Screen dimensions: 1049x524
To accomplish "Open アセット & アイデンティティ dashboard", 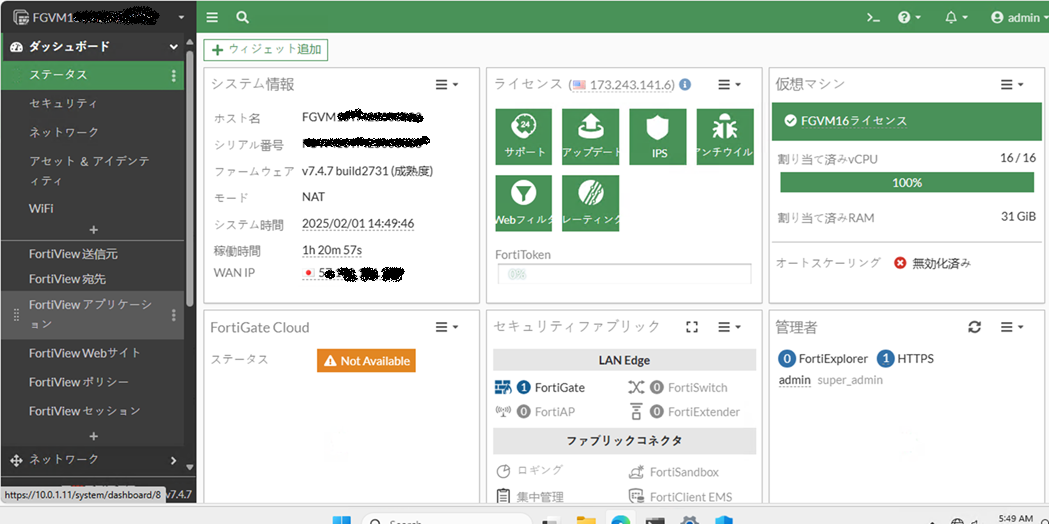I will (89, 171).
